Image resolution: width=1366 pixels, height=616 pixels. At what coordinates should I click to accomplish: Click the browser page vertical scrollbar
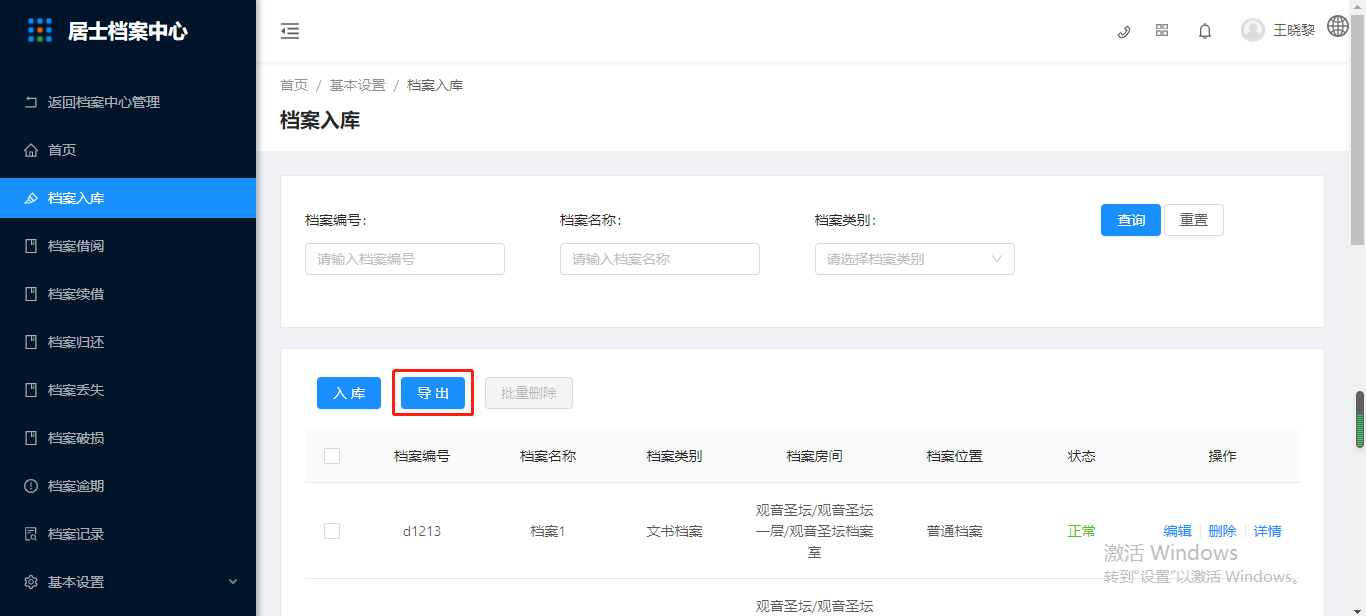coord(1357,130)
